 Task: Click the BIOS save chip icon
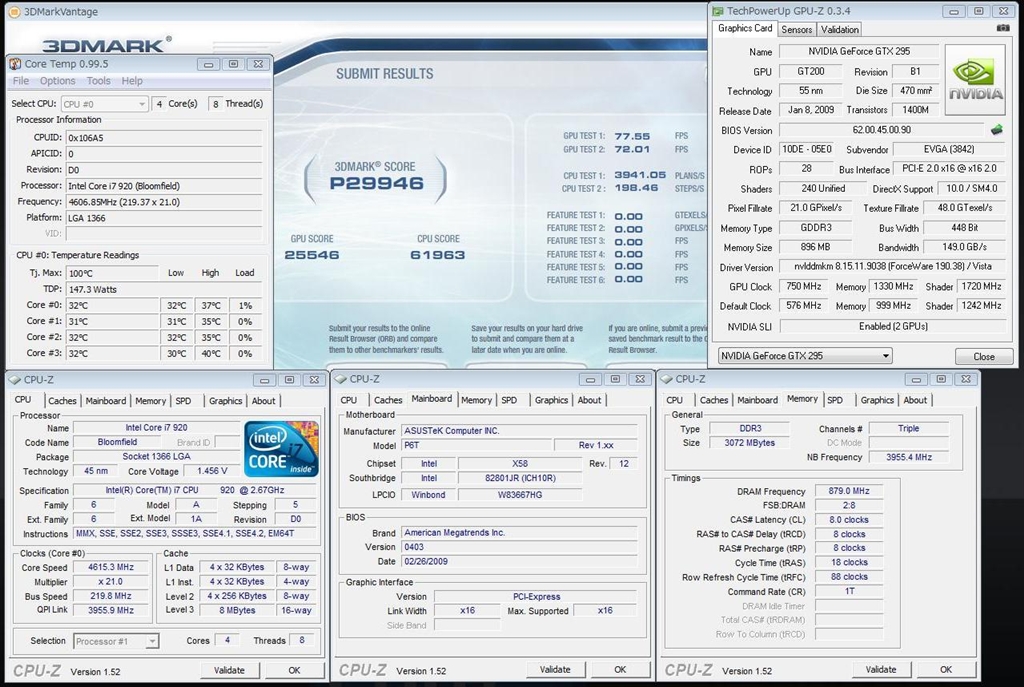pos(996,130)
